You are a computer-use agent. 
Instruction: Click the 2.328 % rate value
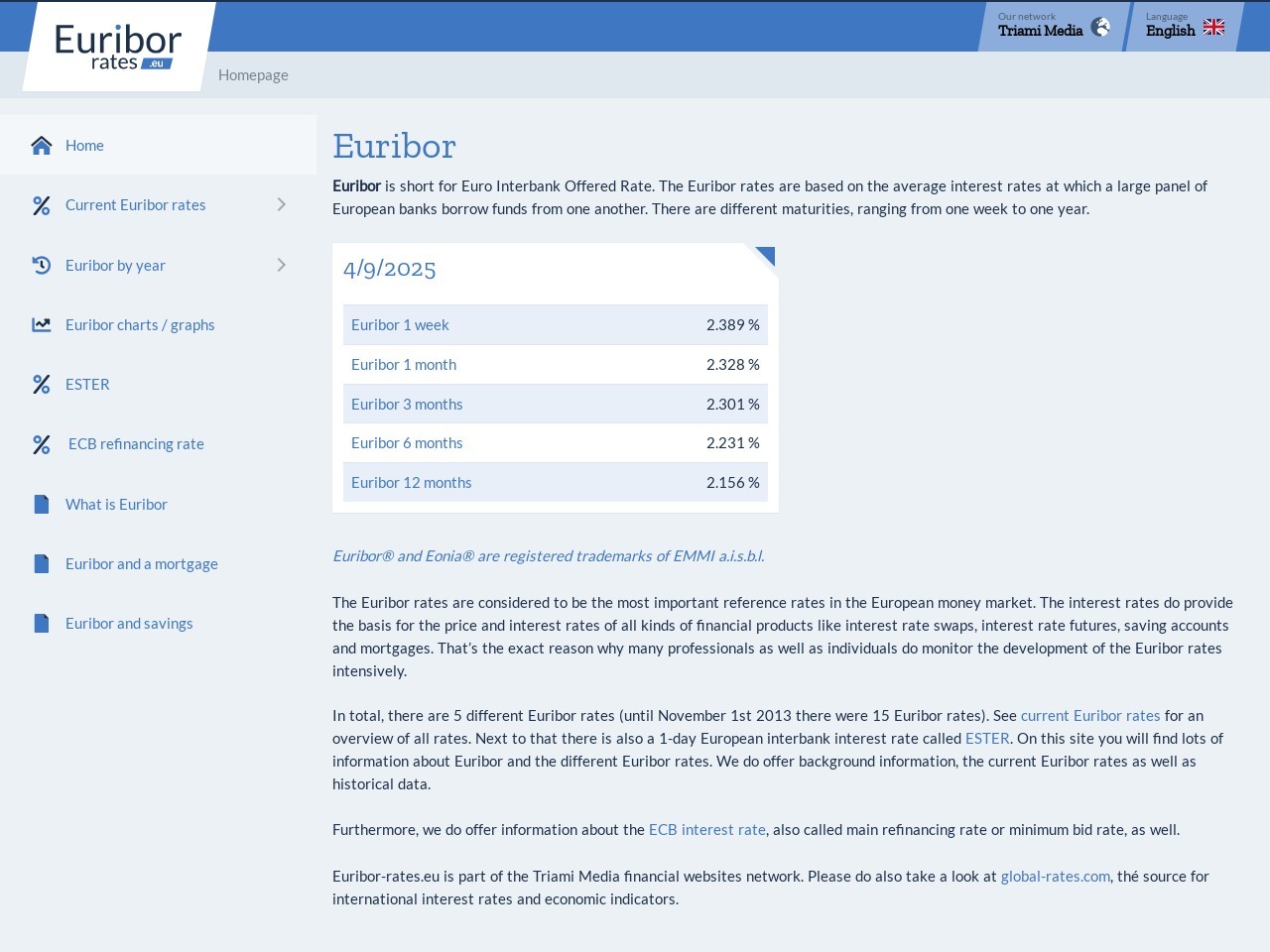pyautogui.click(x=733, y=365)
